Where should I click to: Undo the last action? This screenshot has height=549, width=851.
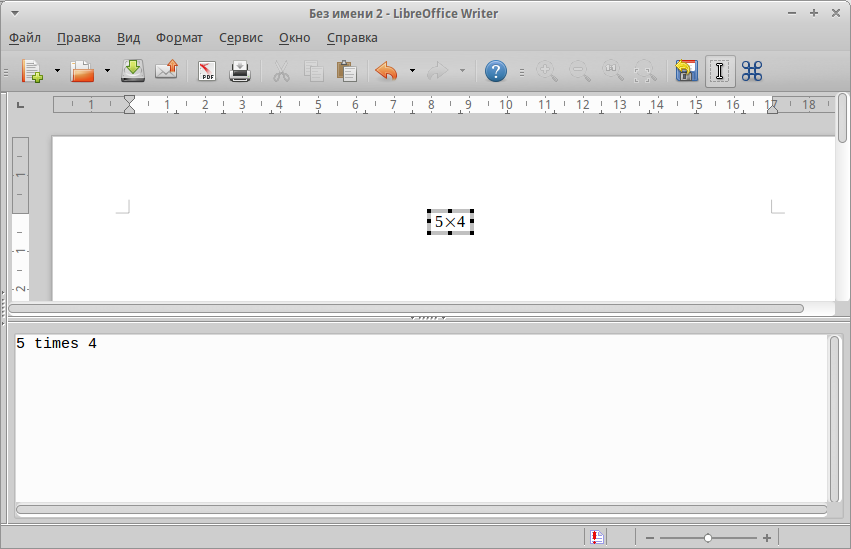coord(386,71)
